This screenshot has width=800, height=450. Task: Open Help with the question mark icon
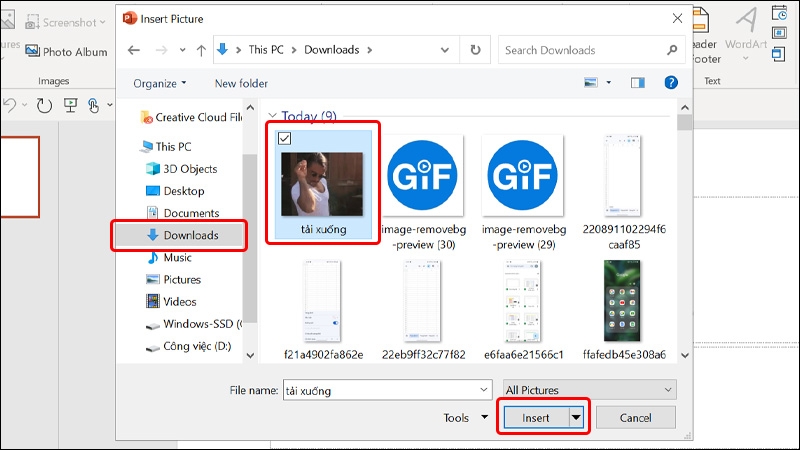pos(671,82)
